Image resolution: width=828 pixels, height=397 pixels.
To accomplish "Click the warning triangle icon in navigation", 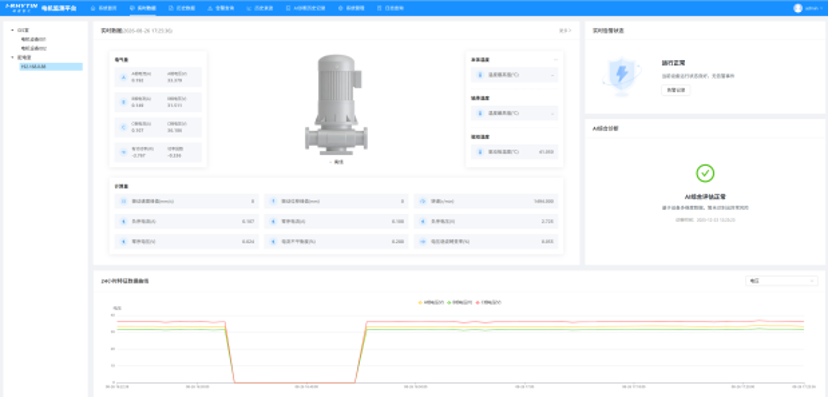I will click(210, 8).
